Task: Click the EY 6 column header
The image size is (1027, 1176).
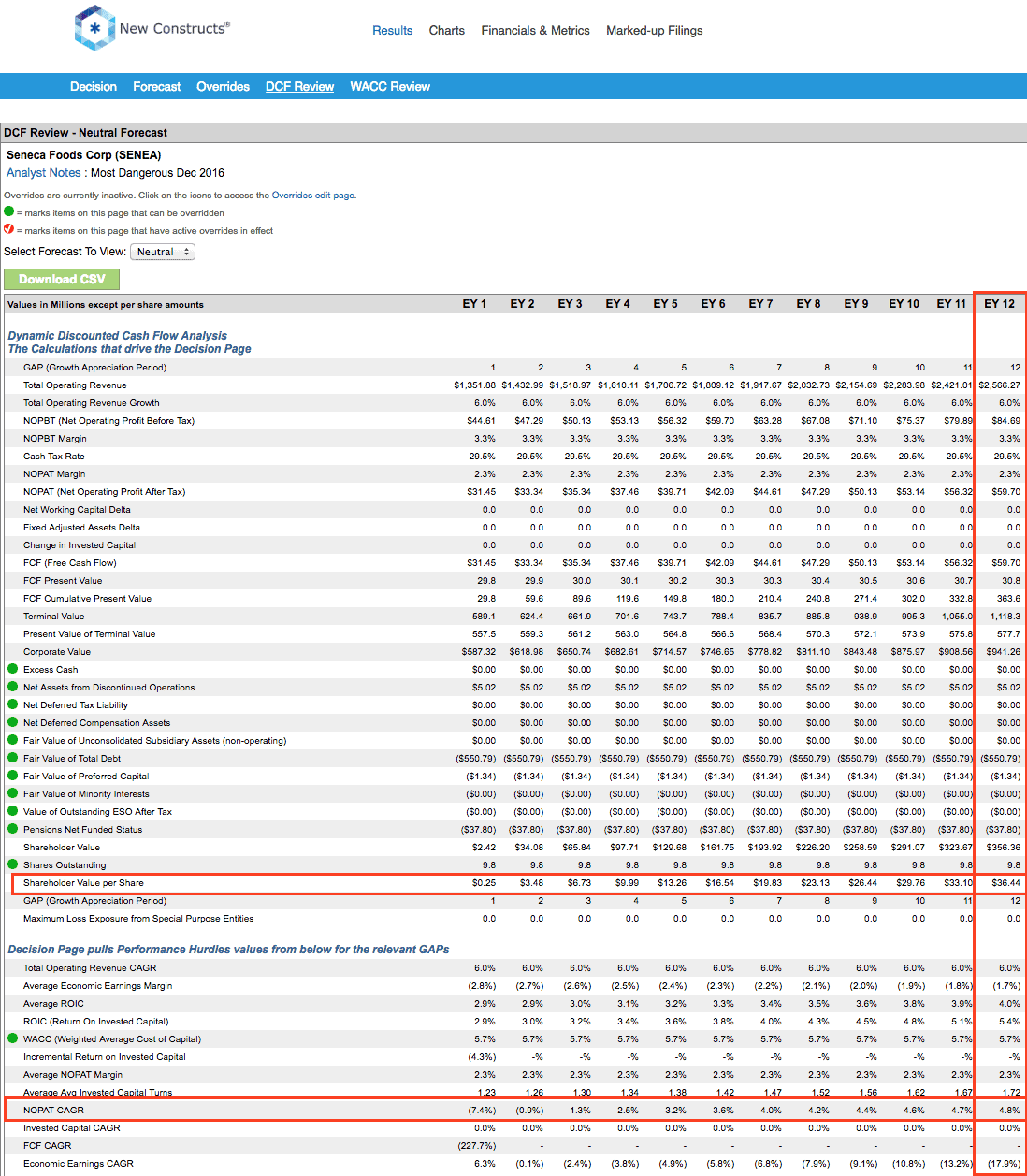Action: tap(714, 304)
